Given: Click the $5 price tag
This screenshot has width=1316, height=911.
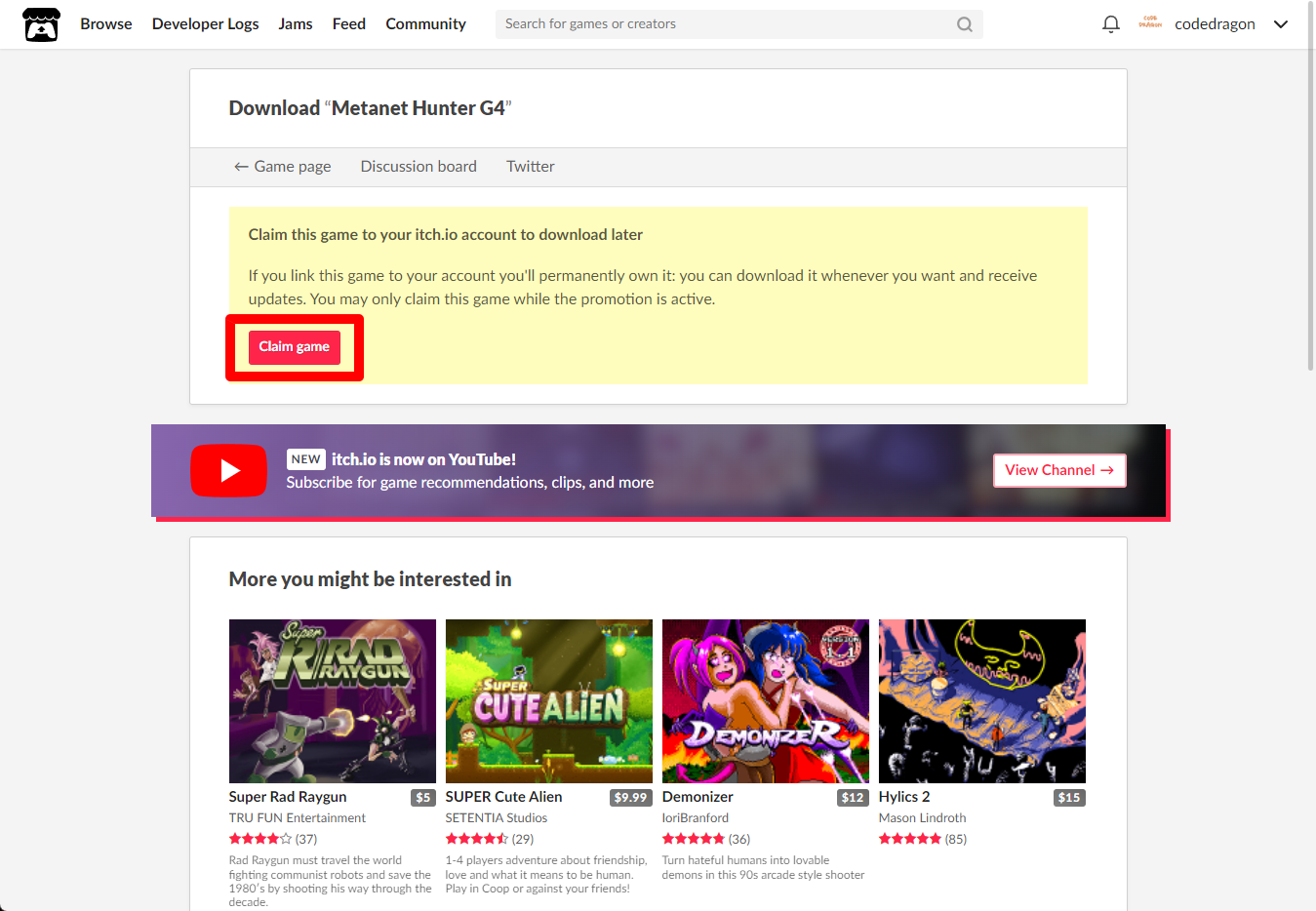Looking at the screenshot, I should [423, 798].
